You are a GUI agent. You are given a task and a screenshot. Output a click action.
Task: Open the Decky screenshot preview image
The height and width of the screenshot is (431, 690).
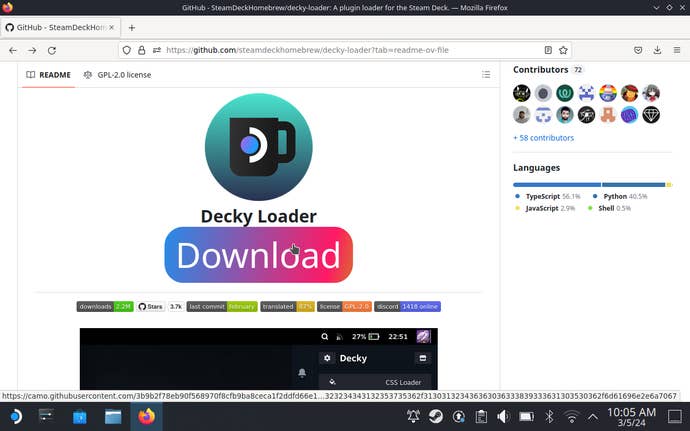click(x=259, y=359)
